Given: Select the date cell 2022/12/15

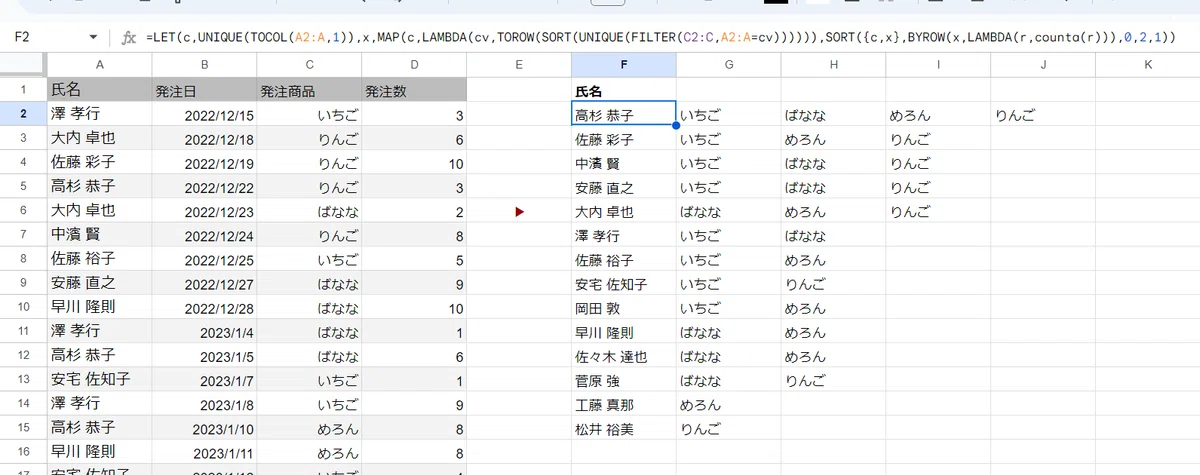Looking at the screenshot, I should [x=204, y=114].
